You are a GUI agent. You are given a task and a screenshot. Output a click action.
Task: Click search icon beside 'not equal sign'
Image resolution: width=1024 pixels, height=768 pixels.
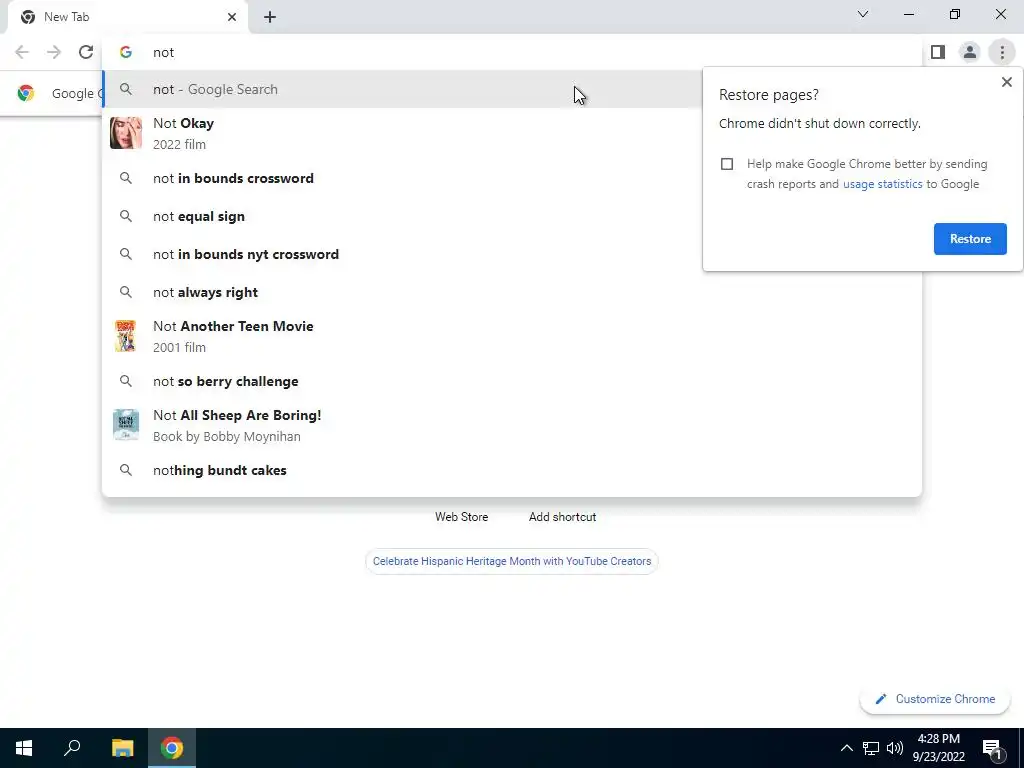click(x=125, y=216)
